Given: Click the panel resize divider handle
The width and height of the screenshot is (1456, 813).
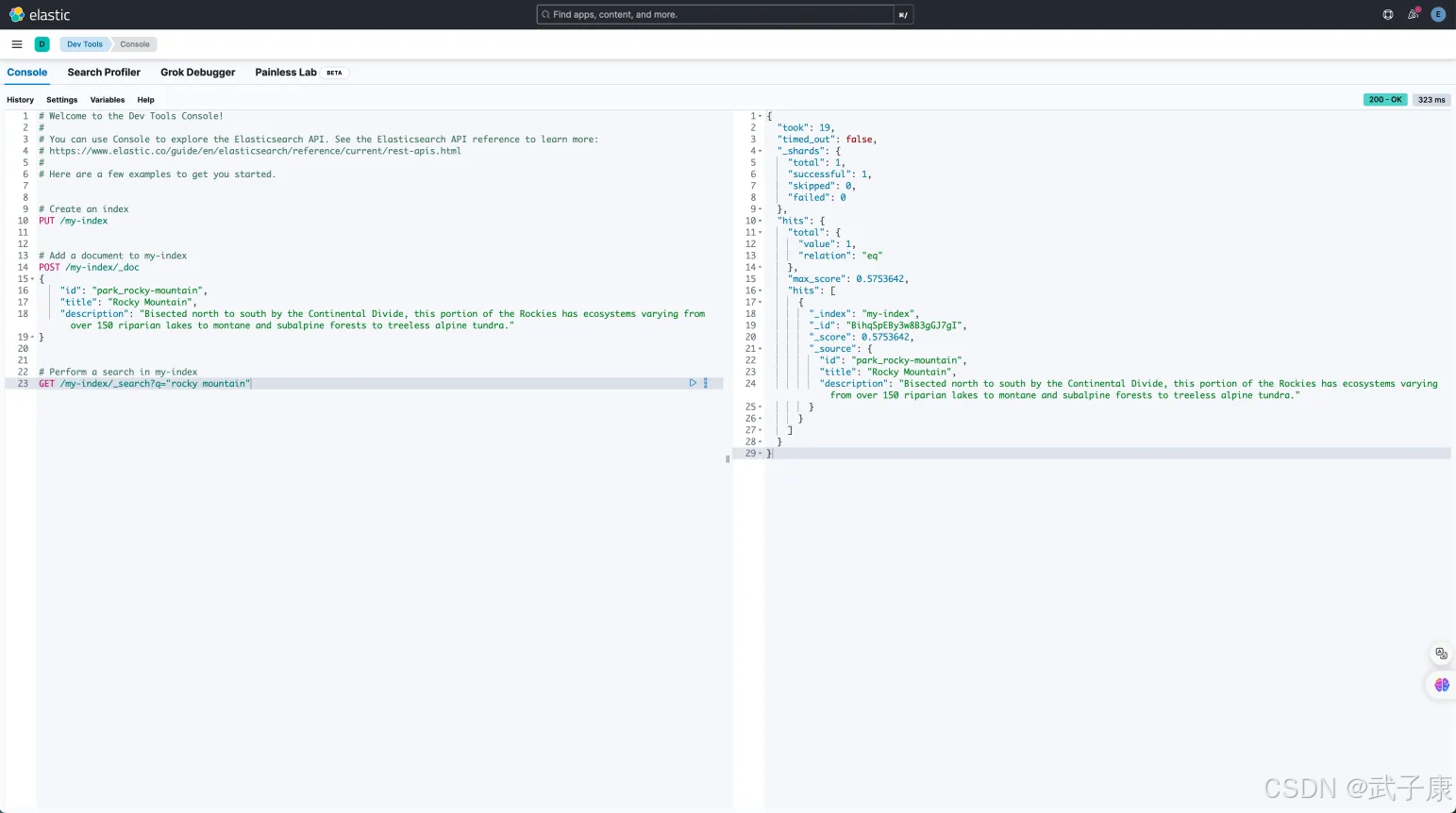Looking at the screenshot, I should tap(728, 459).
